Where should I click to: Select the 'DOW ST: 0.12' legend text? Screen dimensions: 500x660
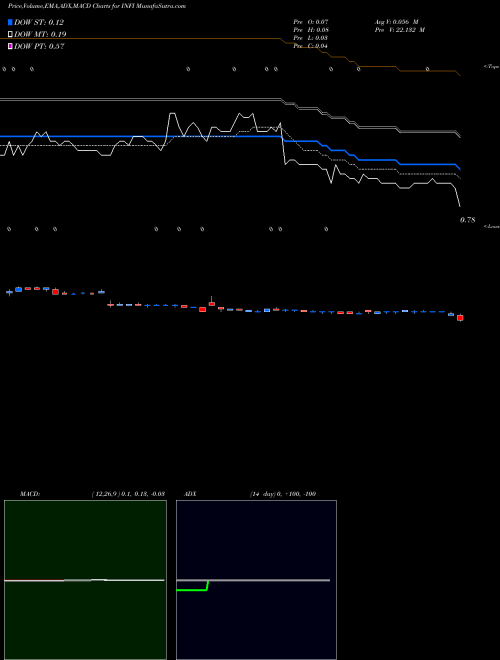39,22
